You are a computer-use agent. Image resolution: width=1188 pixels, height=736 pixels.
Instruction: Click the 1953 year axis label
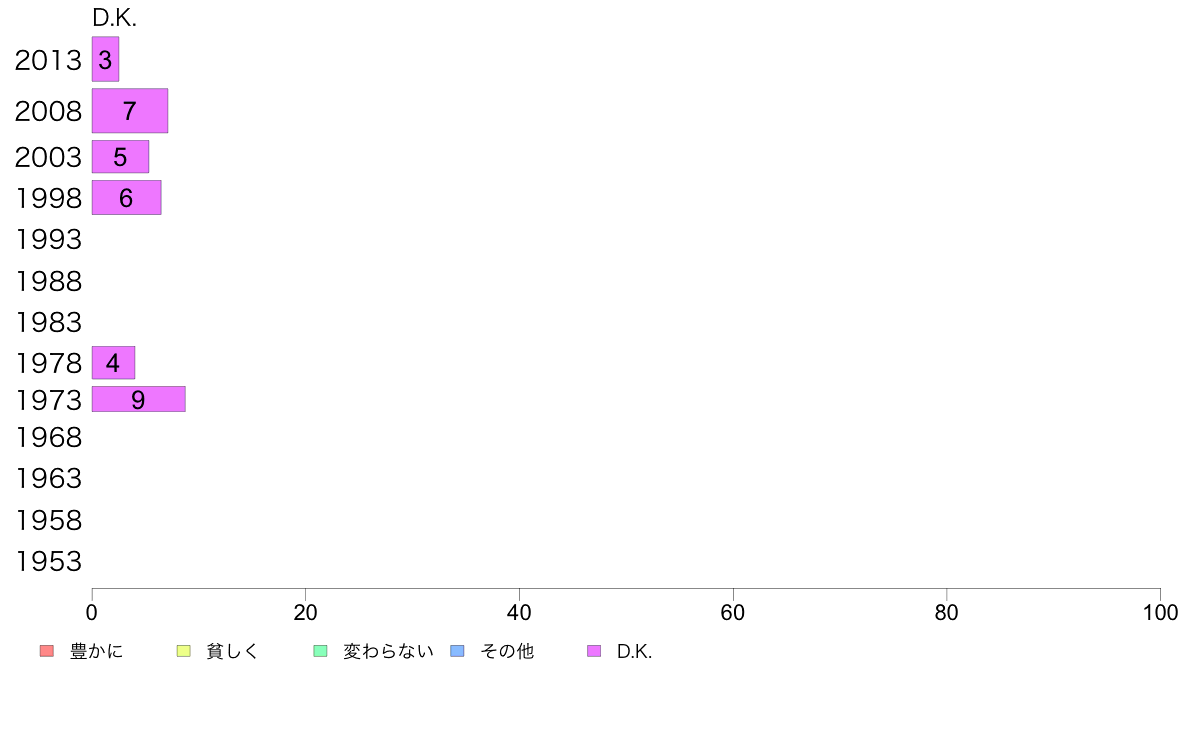point(48,562)
